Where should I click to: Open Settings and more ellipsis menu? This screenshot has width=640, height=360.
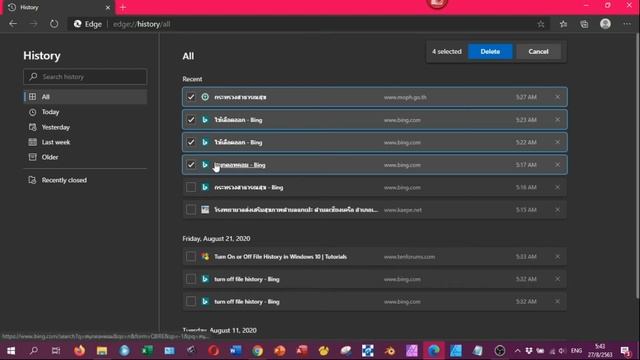point(627,24)
